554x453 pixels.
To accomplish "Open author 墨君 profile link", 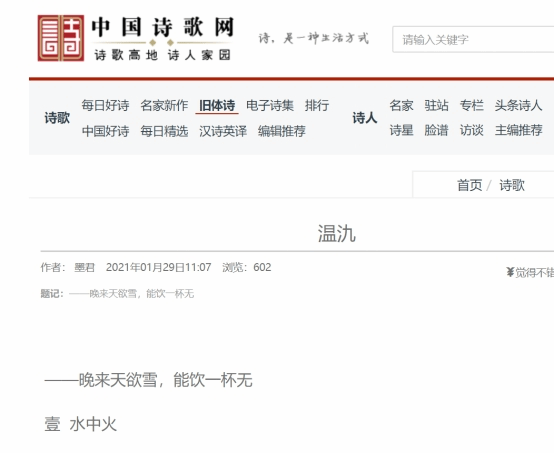I will [x=84, y=267].
